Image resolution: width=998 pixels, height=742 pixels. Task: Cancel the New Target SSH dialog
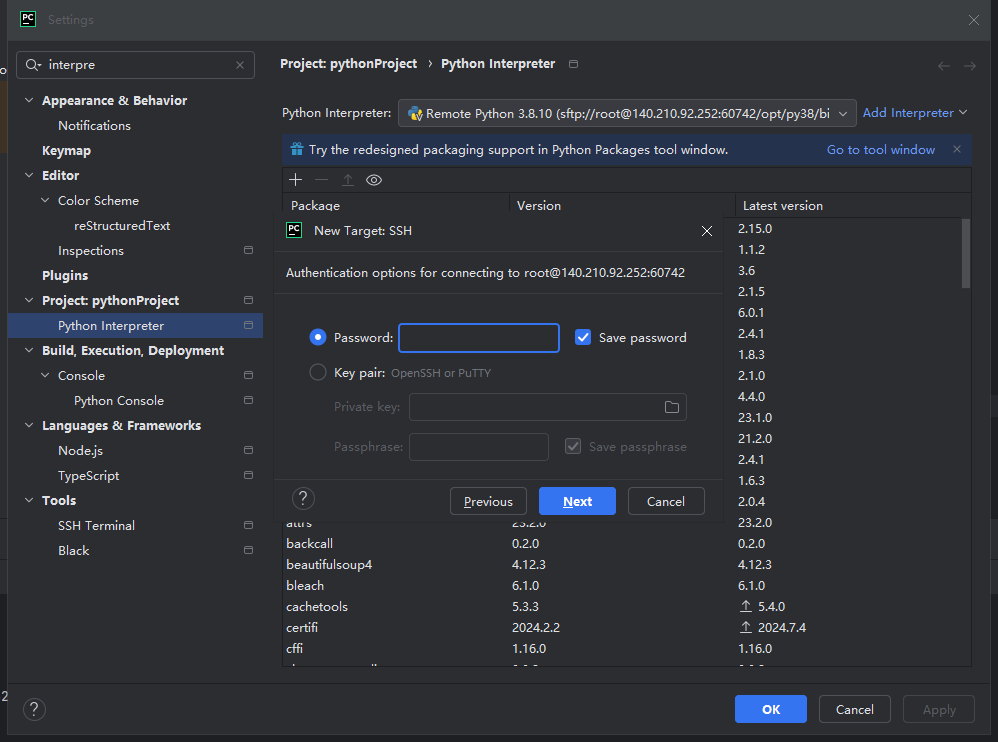(x=666, y=501)
